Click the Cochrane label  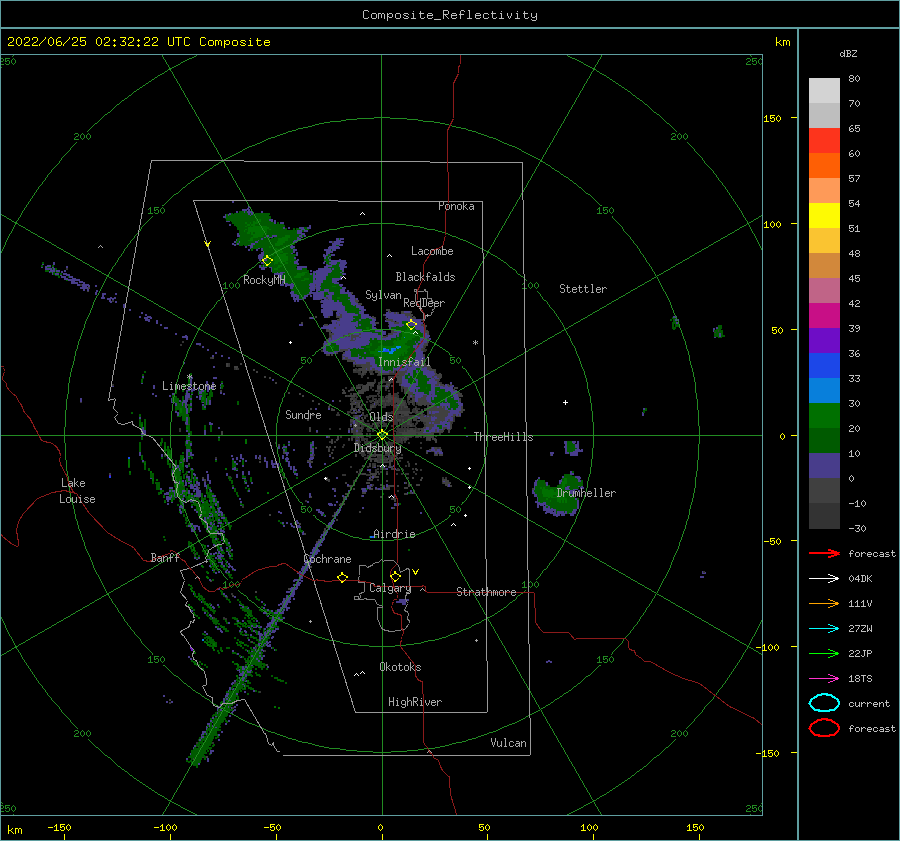pos(327,559)
